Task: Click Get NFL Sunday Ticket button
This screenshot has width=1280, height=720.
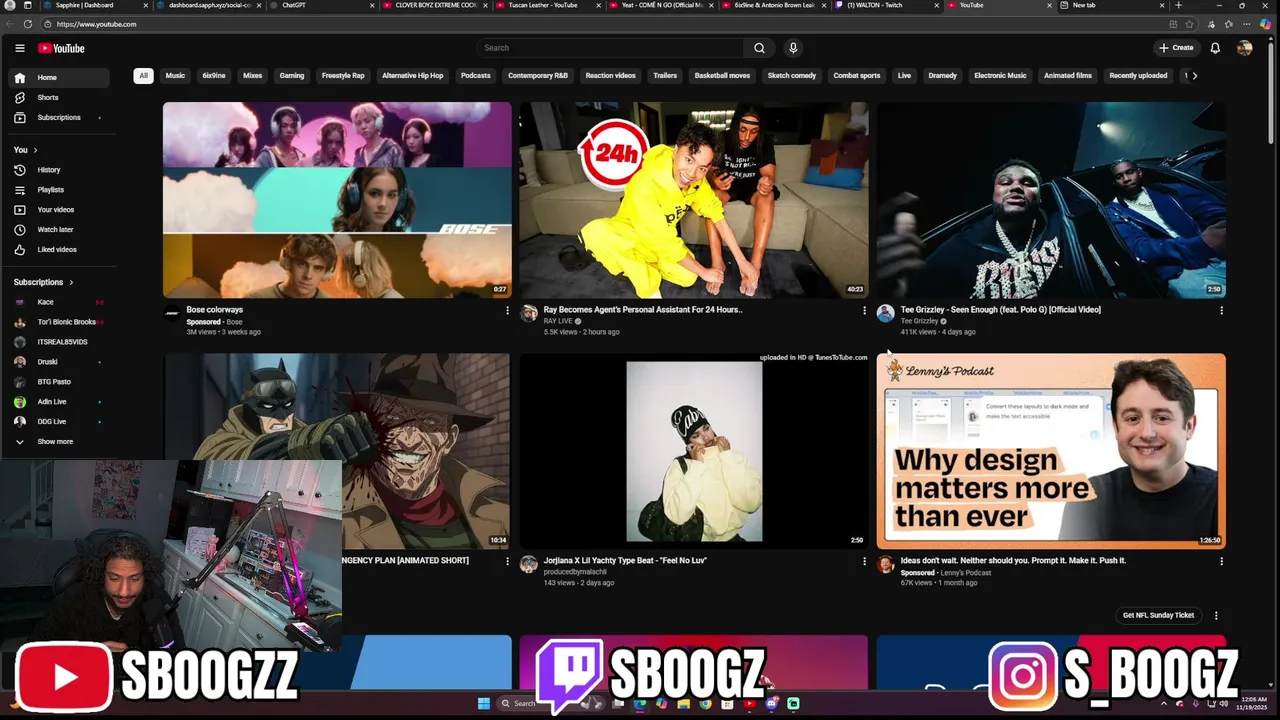Action: 1158,615
